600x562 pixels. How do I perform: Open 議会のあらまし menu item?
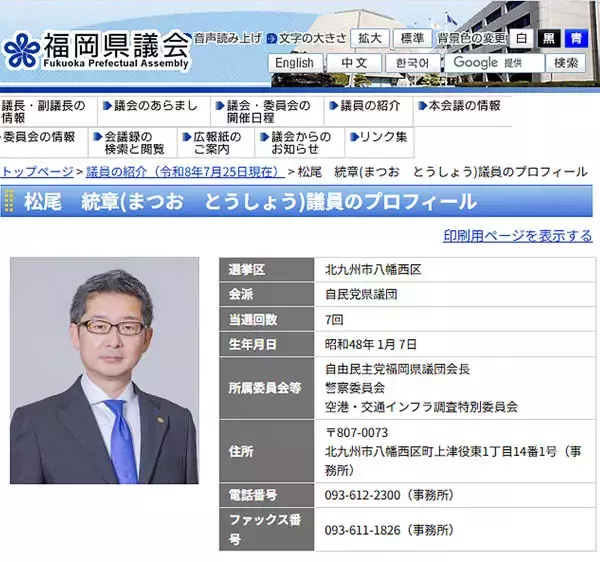coord(155,106)
